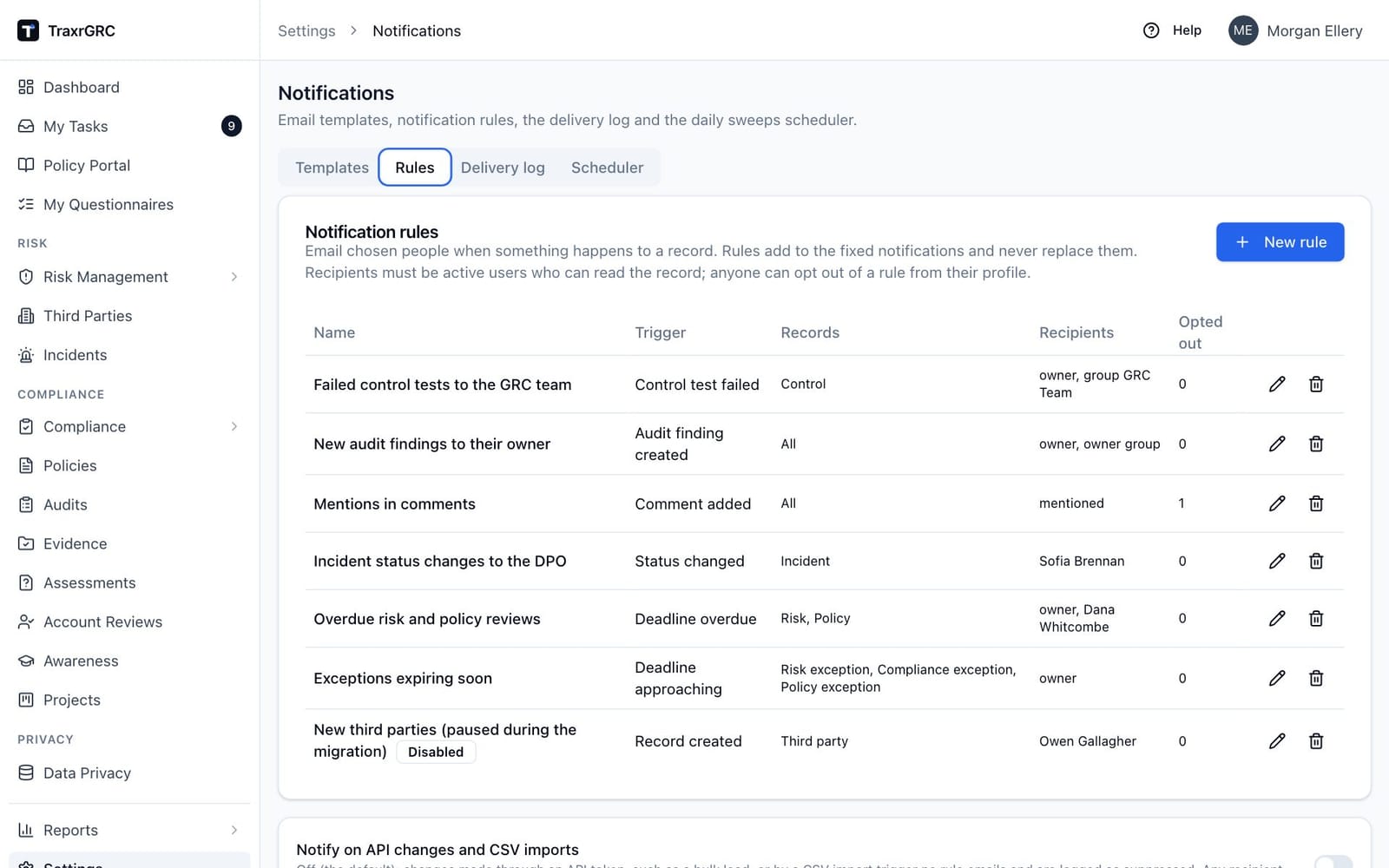Edit Exceptions expiring soon rule

pyautogui.click(x=1277, y=678)
